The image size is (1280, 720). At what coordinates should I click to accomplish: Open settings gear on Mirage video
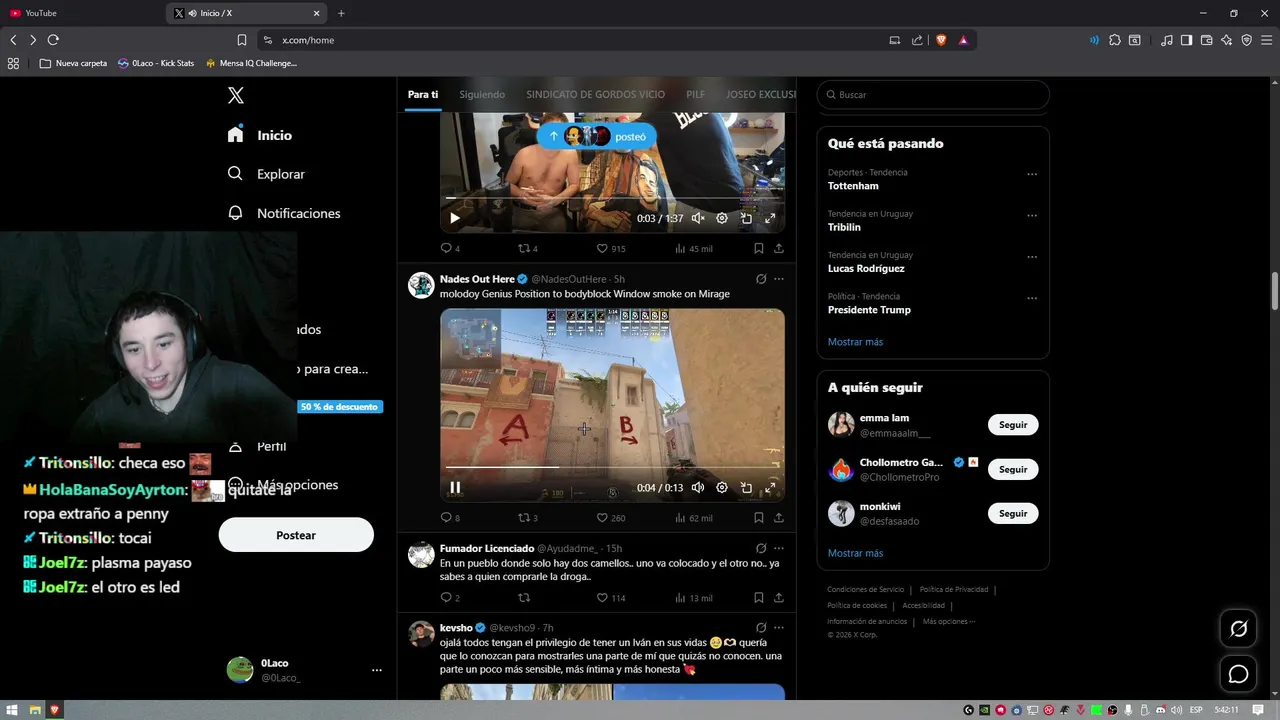pyautogui.click(x=722, y=488)
